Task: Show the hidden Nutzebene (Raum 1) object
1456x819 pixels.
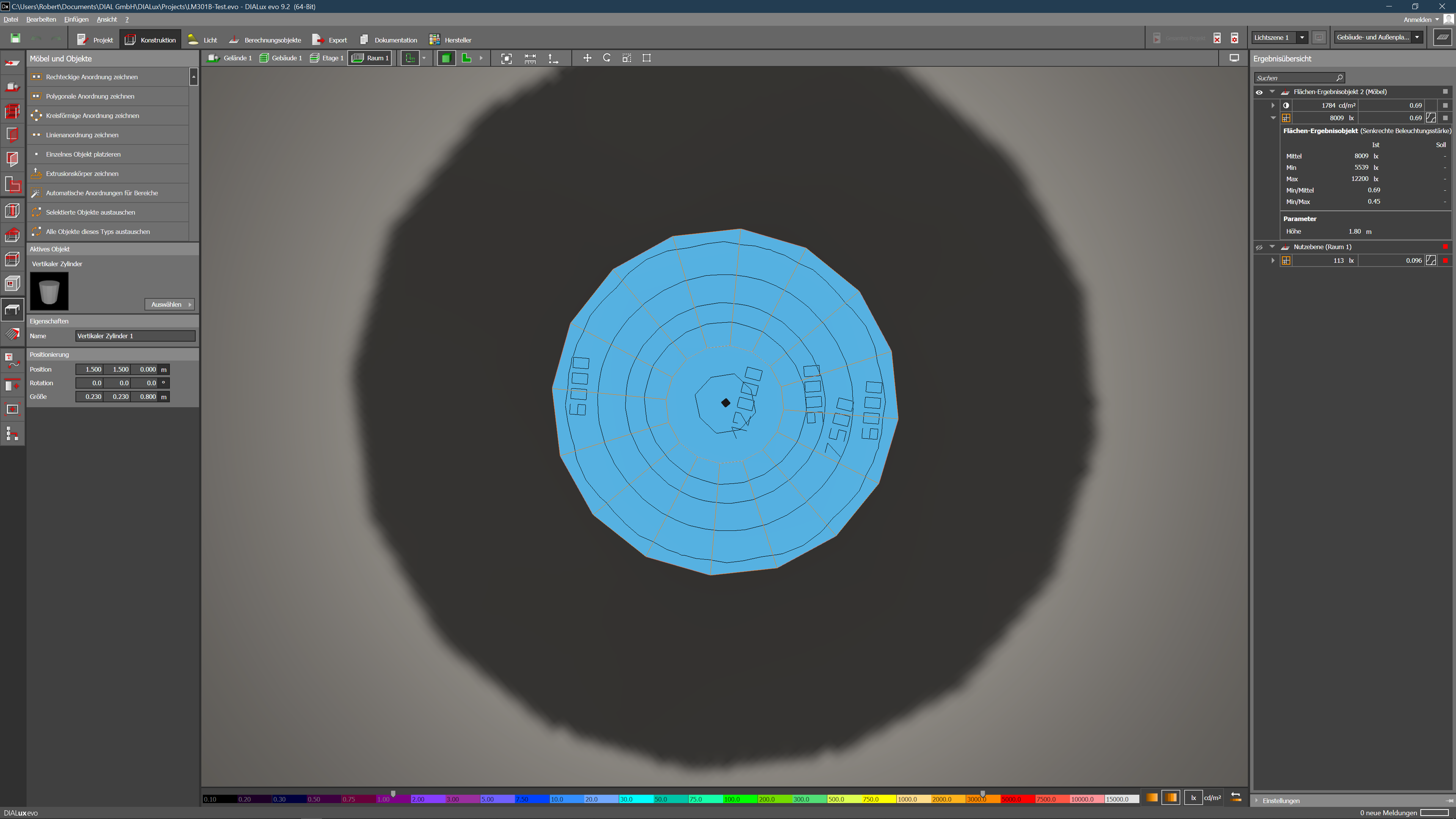Action: (1259, 248)
